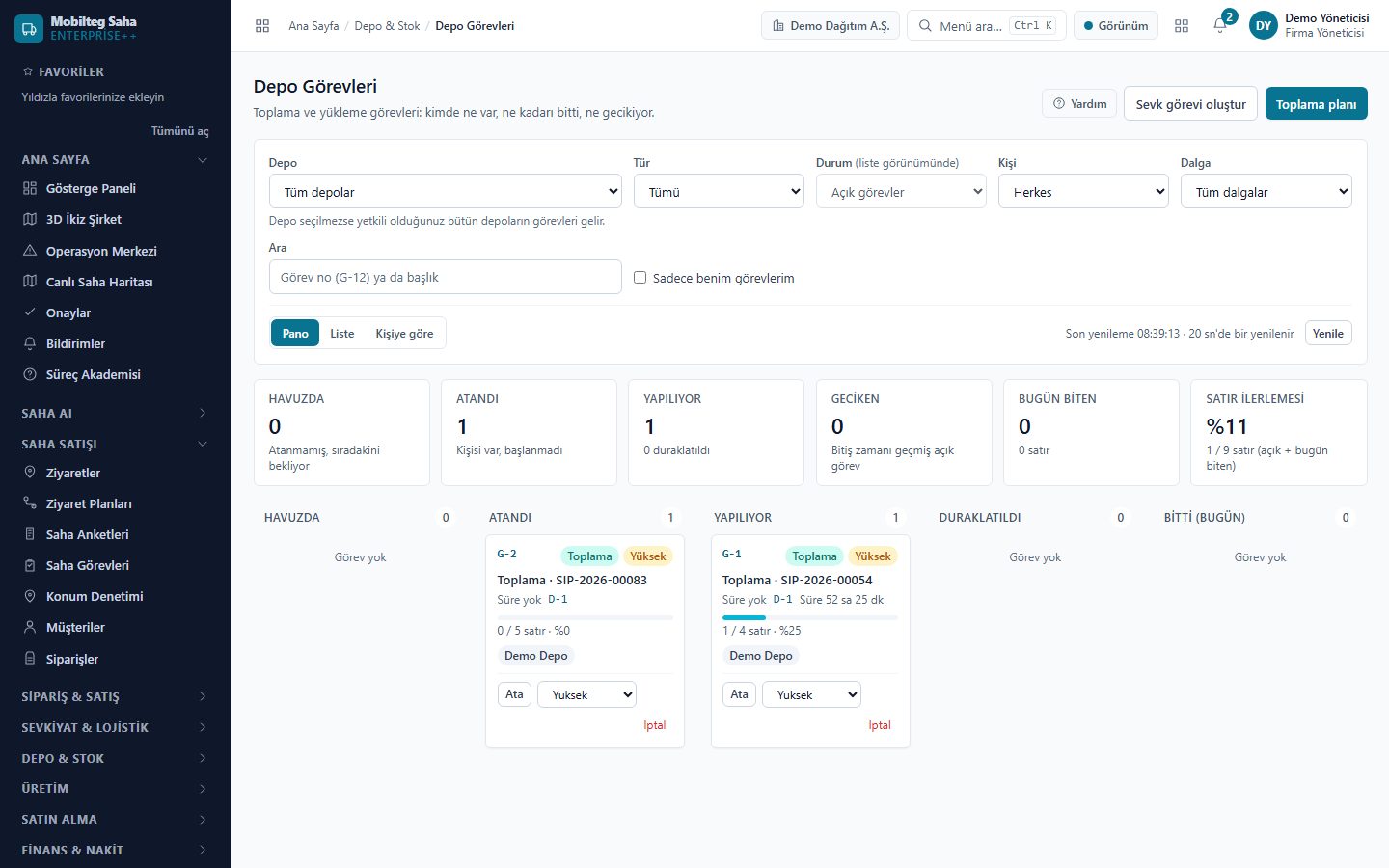
Task: Open Operasyon Merkezi warning icon
Action: 30,251
